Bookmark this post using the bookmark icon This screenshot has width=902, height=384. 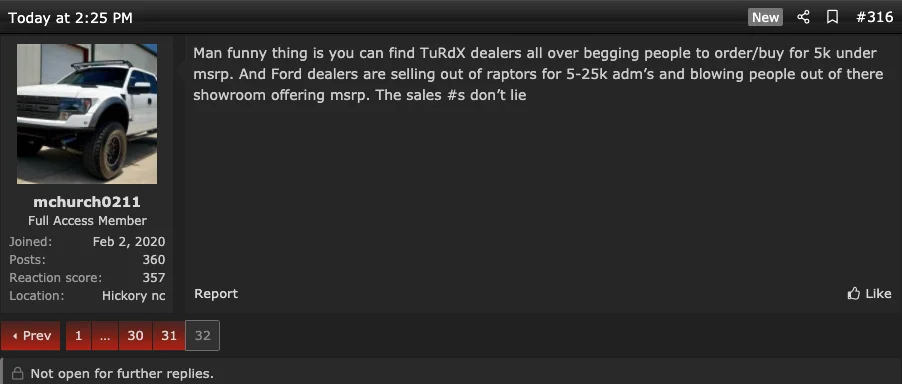(x=832, y=18)
